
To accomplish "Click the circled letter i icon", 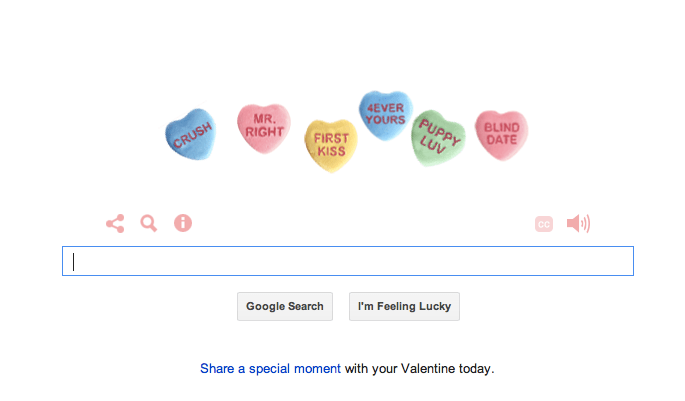I will tap(183, 223).
